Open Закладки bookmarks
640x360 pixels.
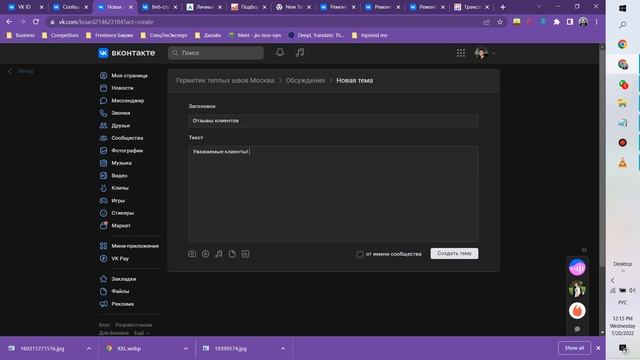pyautogui.click(x=118, y=279)
